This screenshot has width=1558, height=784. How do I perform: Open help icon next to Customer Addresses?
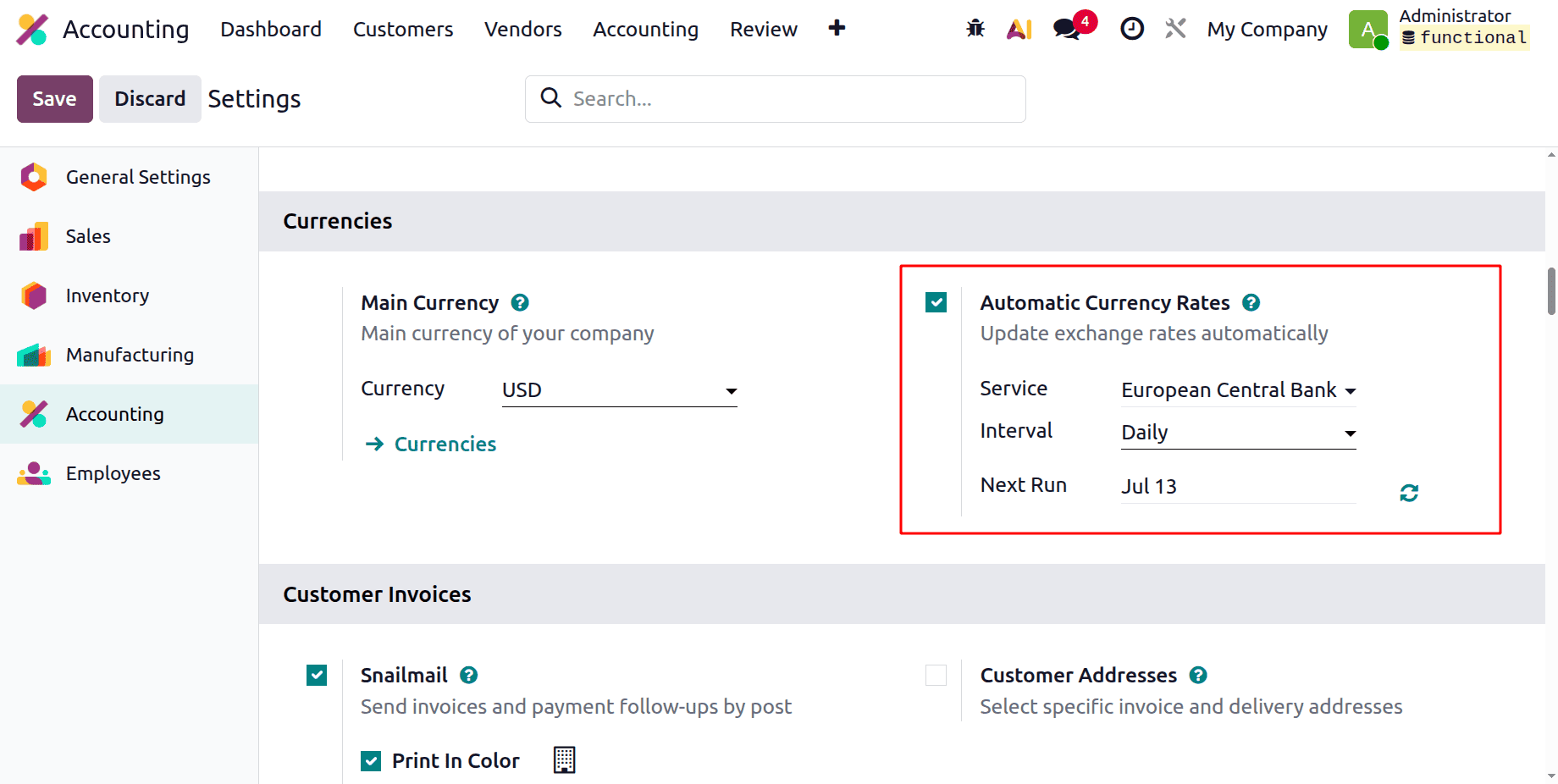click(1198, 675)
